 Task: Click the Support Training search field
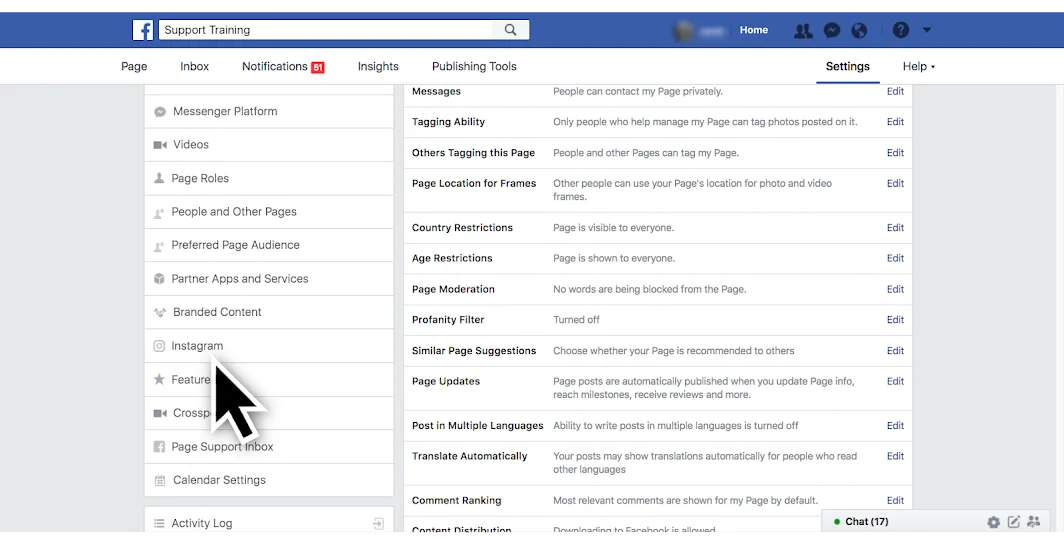pyautogui.click(x=326, y=30)
